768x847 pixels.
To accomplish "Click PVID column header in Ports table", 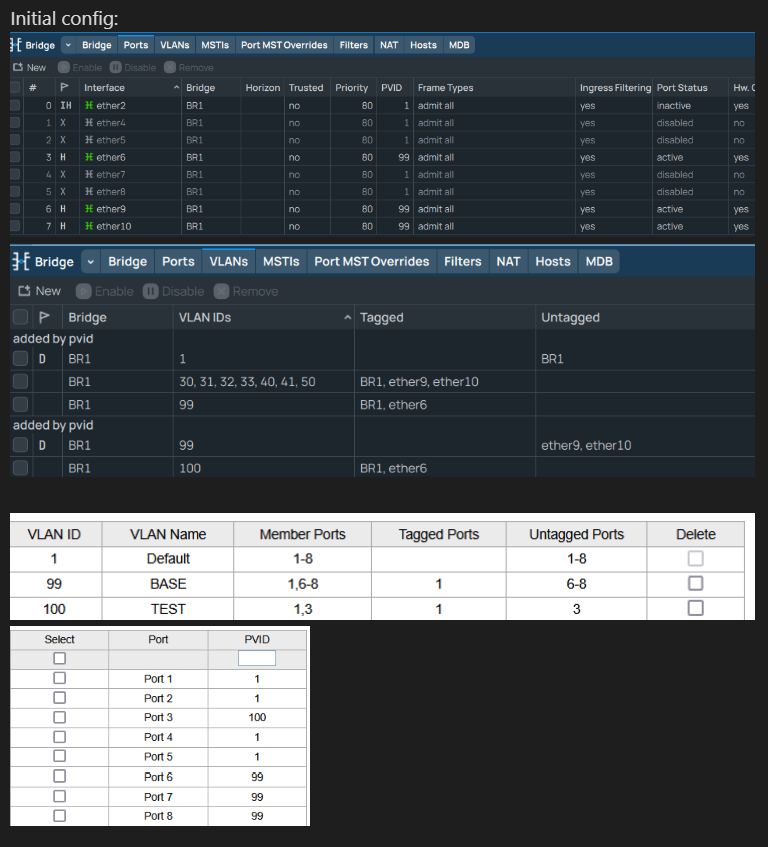I will 394,88.
